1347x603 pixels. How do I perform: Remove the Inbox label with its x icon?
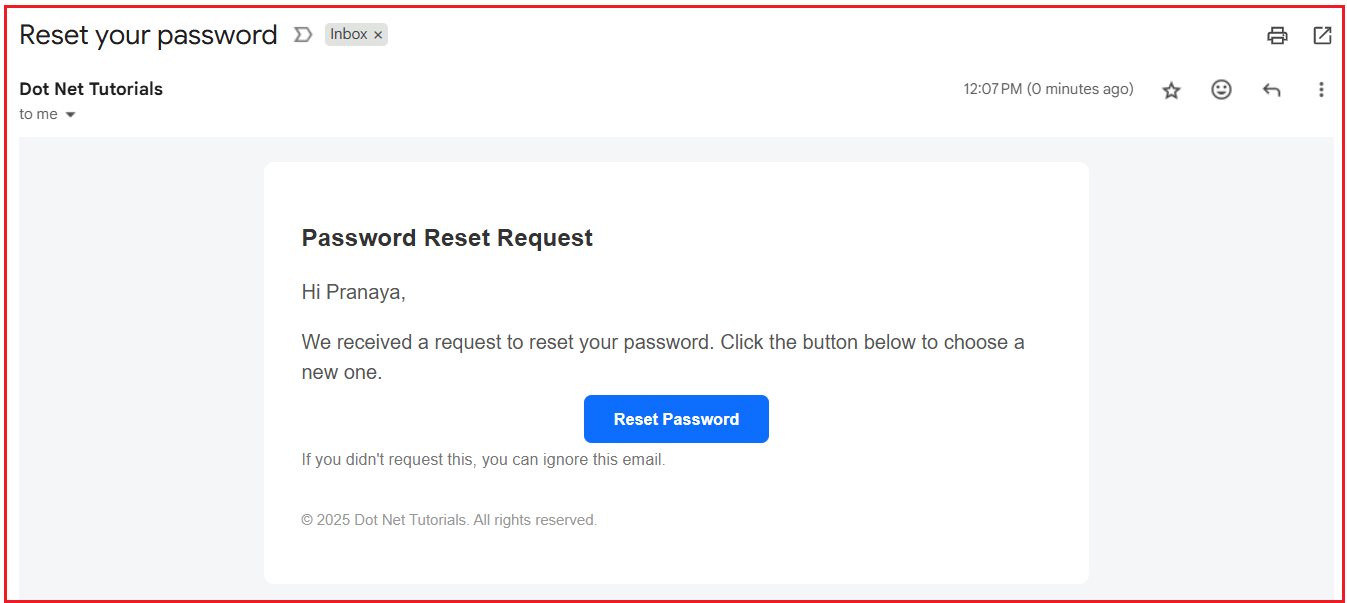tap(378, 34)
